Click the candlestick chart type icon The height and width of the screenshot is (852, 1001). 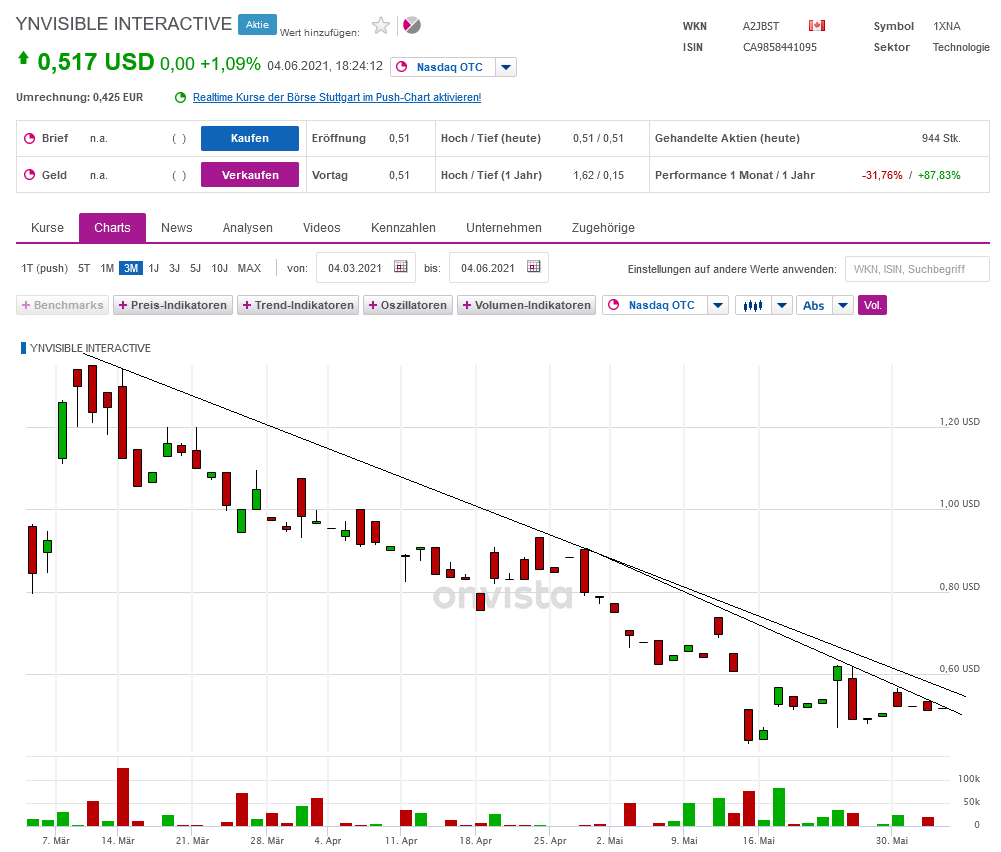coord(753,306)
